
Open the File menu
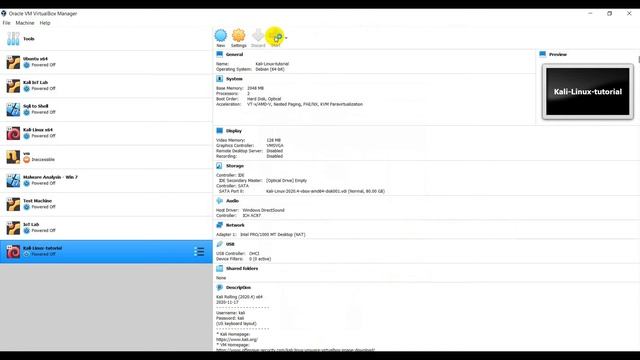(7, 23)
